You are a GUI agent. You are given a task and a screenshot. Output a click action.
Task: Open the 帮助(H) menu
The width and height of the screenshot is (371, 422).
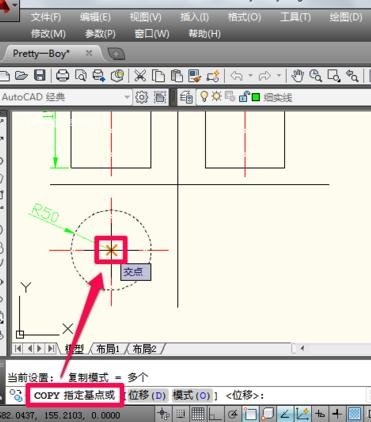205,34
